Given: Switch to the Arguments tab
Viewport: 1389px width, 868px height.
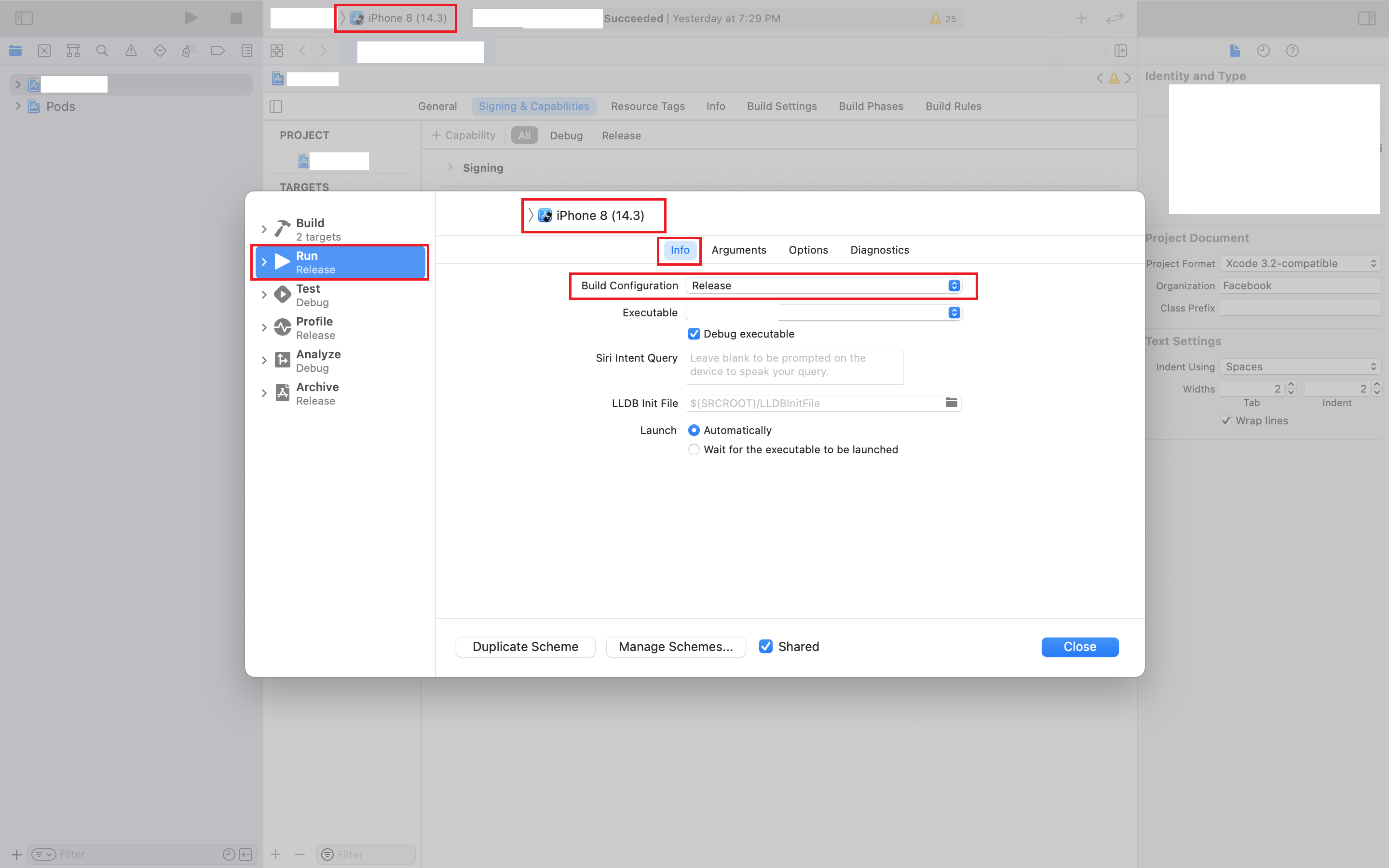Looking at the screenshot, I should click(x=739, y=250).
